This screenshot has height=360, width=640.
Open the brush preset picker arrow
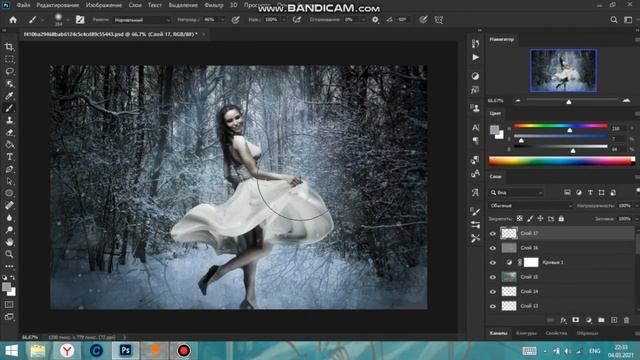point(68,20)
